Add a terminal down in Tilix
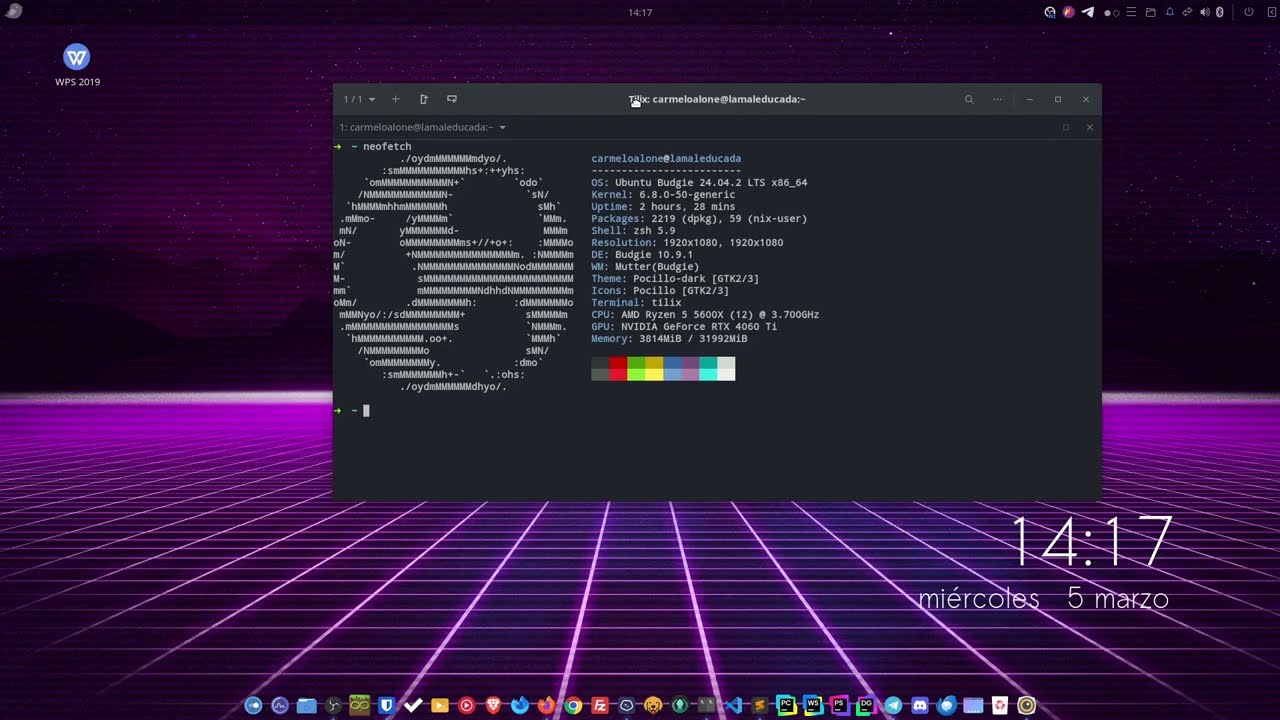Image resolution: width=1280 pixels, height=720 pixels. pos(452,99)
